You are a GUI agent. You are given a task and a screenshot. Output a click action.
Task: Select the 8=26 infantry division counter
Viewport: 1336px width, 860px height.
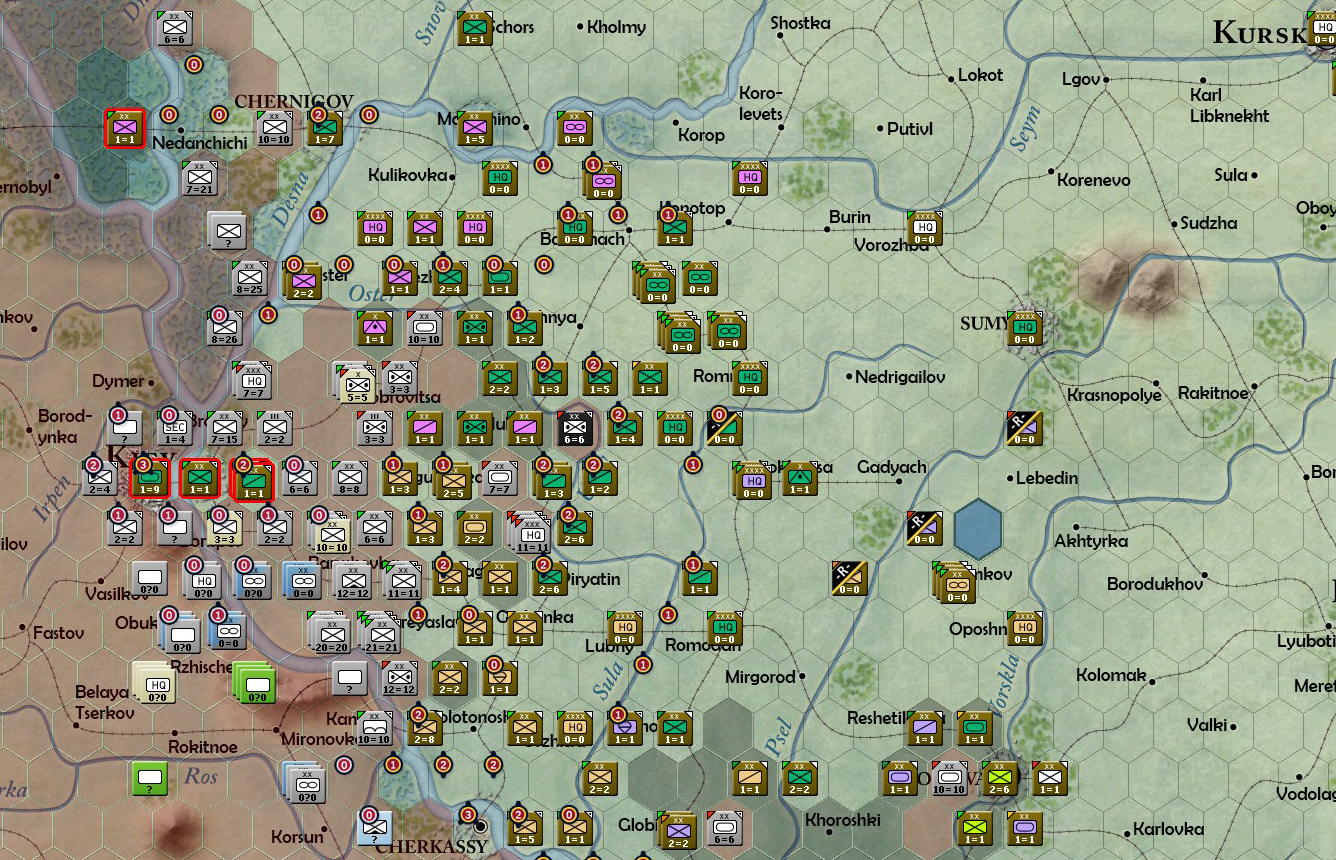click(x=225, y=329)
